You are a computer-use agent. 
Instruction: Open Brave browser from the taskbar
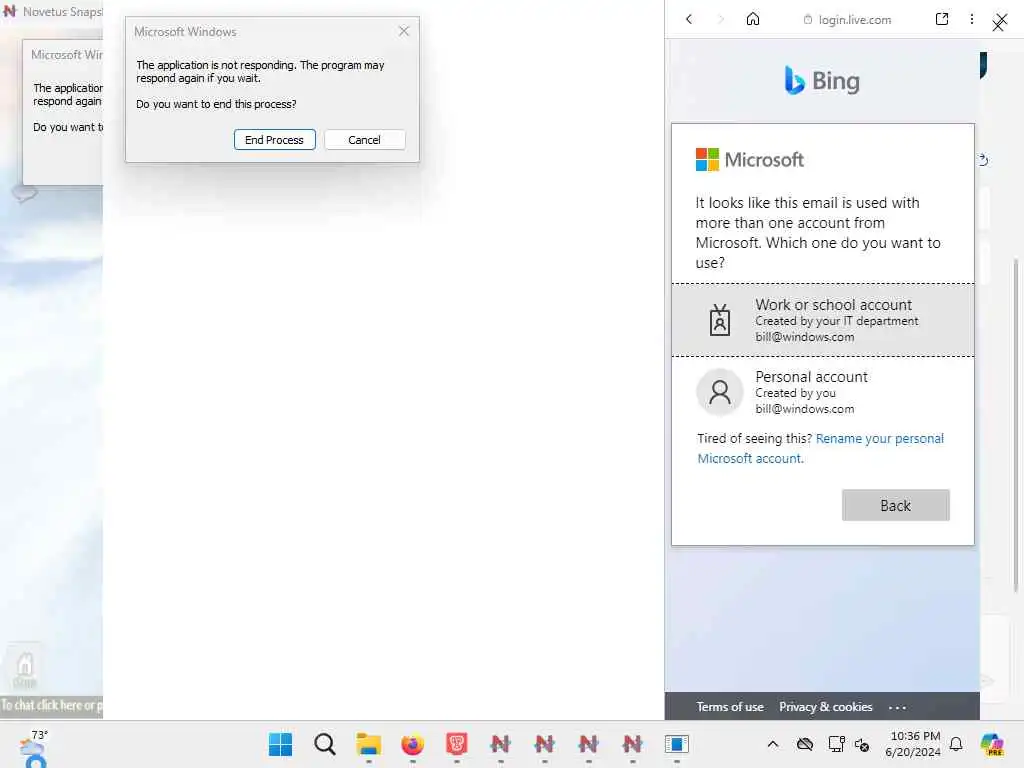point(456,744)
